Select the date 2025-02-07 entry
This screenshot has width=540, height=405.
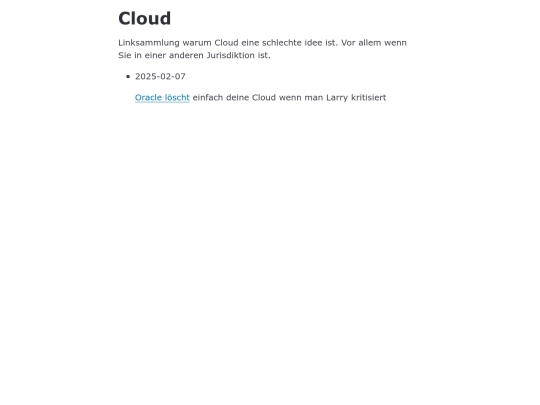click(x=160, y=76)
